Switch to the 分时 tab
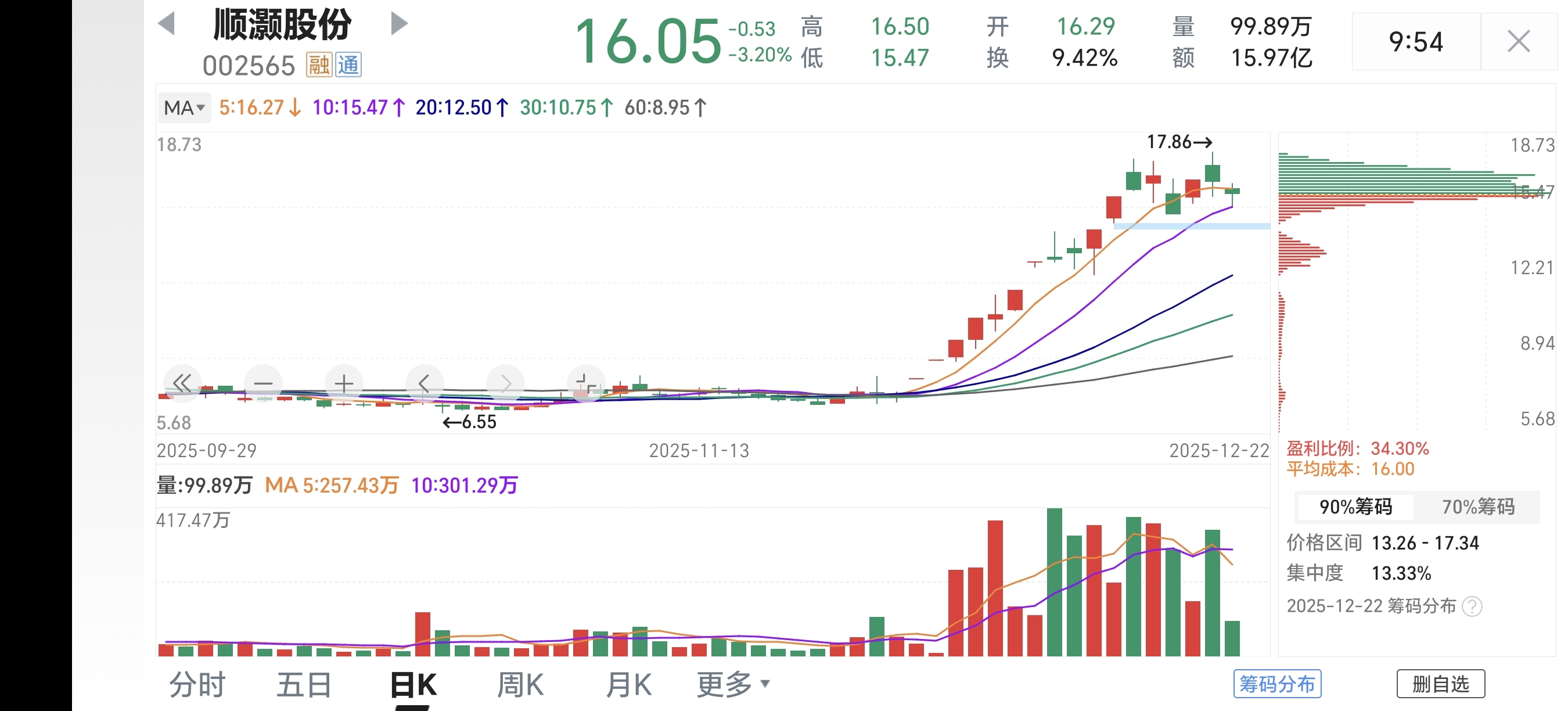This screenshot has width=1568, height=711. [197, 684]
